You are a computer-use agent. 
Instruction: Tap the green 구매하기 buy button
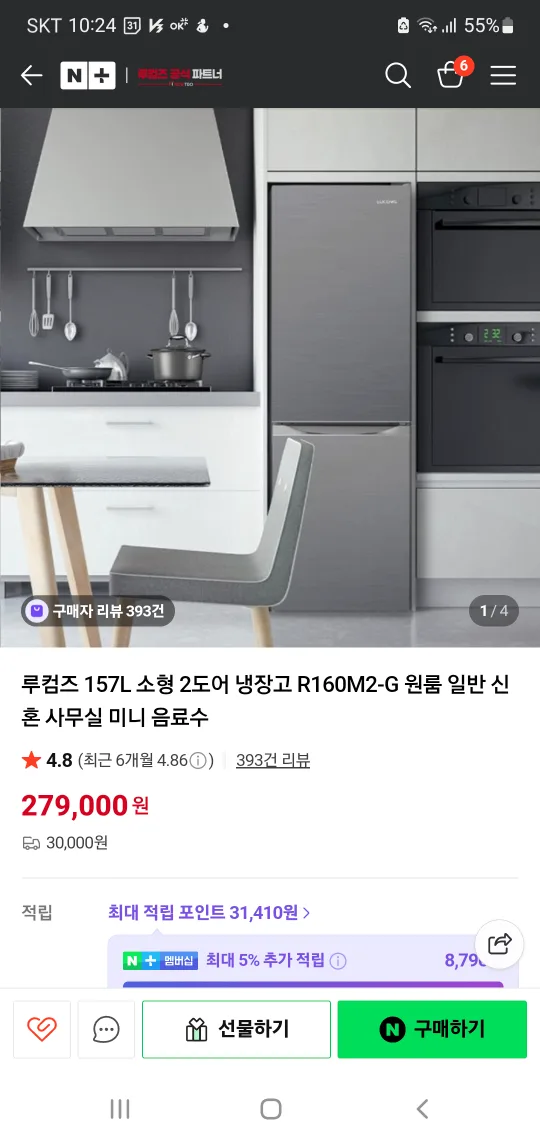[x=432, y=1029]
